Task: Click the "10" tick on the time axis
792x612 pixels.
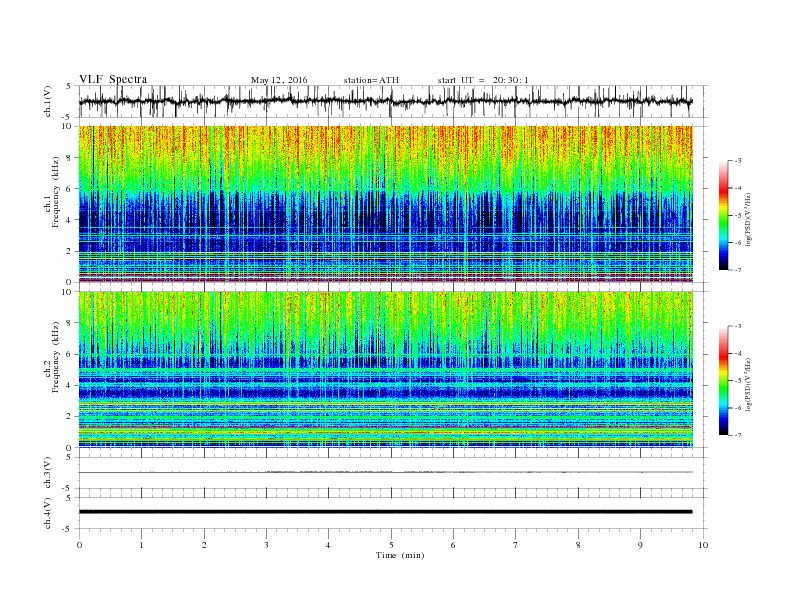Action: pyautogui.click(x=703, y=545)
